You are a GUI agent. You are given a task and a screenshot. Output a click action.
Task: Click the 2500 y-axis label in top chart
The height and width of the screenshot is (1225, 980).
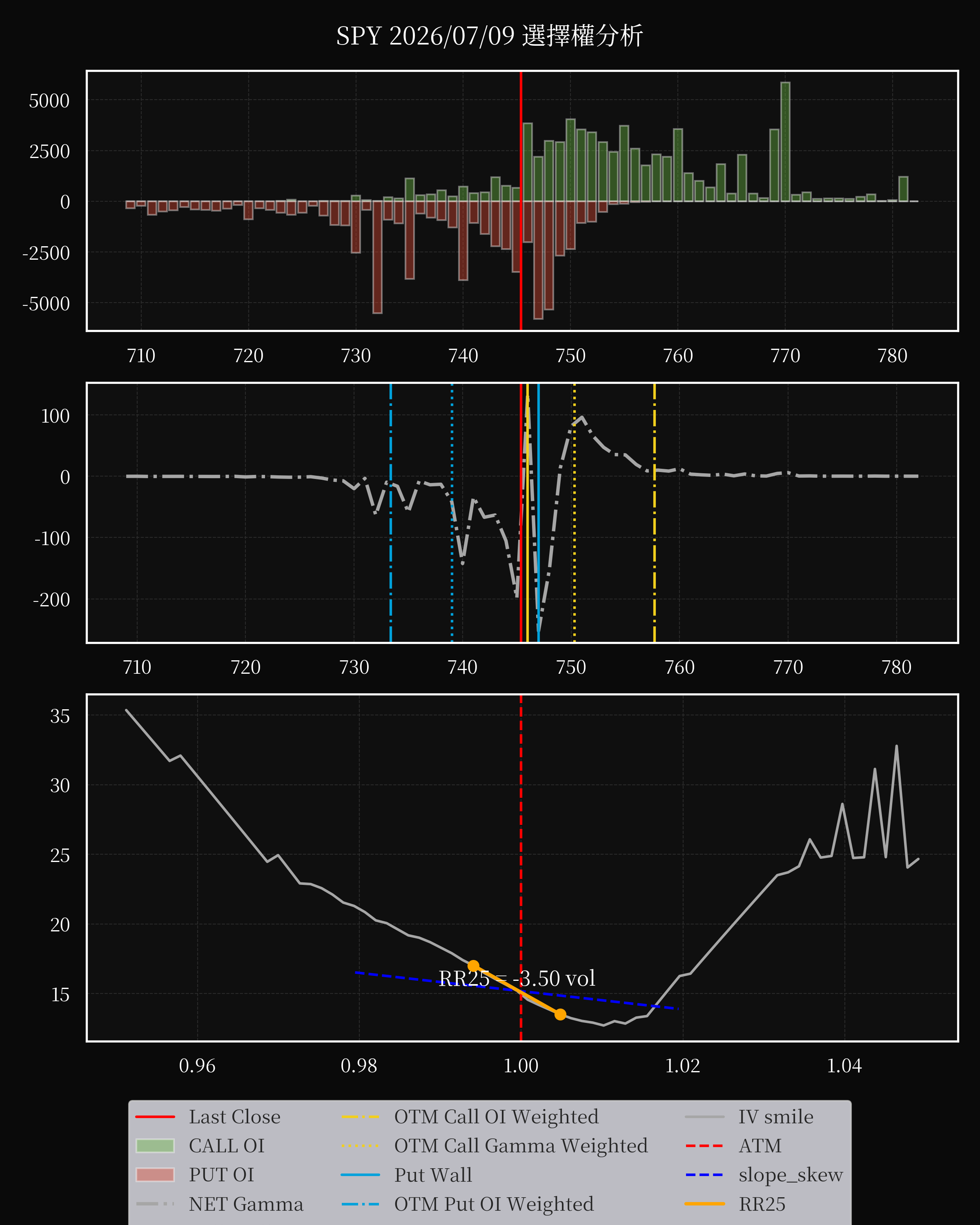[x=49, y=152]
